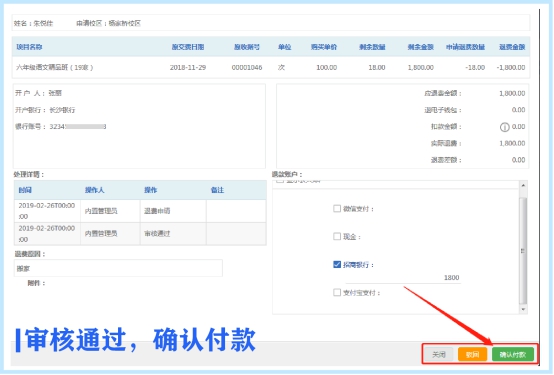The height and width of the screenshot is (375, 554).
Task: Click the 购买单价 column header
Action: pyautogui.click(x=324, y=47)
